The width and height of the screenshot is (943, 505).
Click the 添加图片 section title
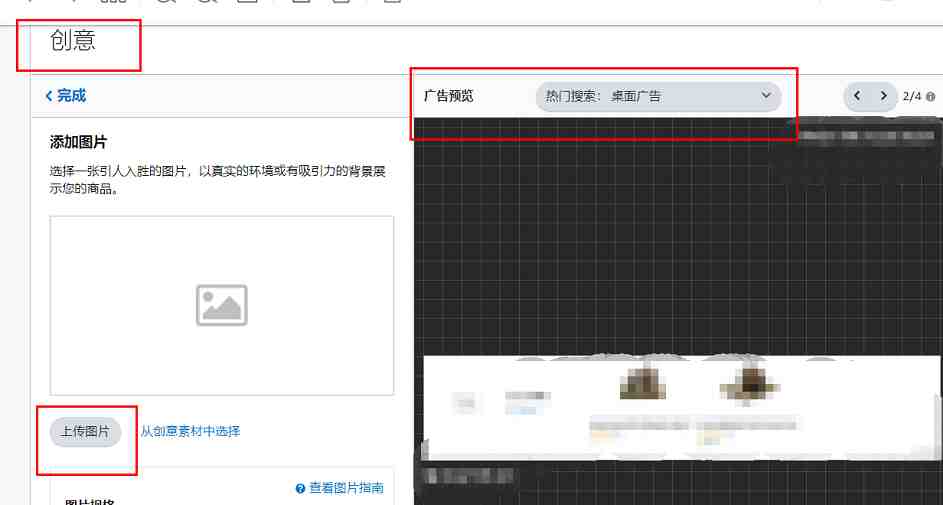pyautogui.click(x=78, y=142)
